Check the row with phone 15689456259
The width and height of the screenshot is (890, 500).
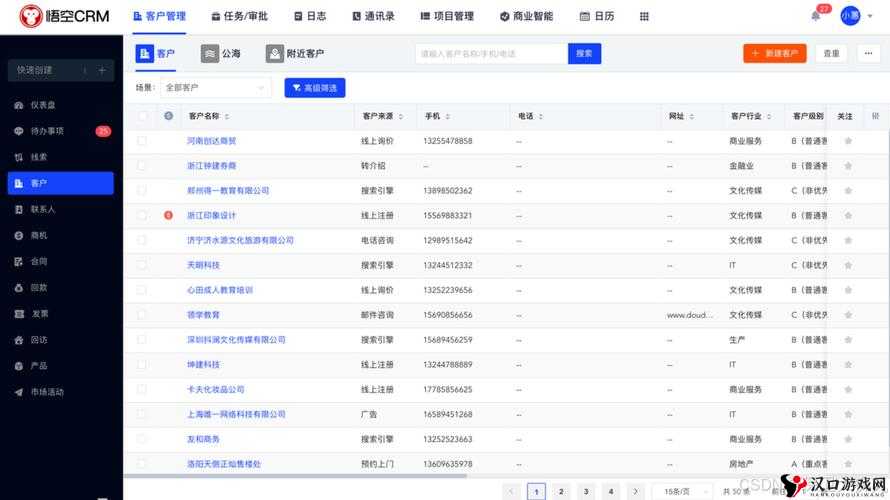(142, 339)
